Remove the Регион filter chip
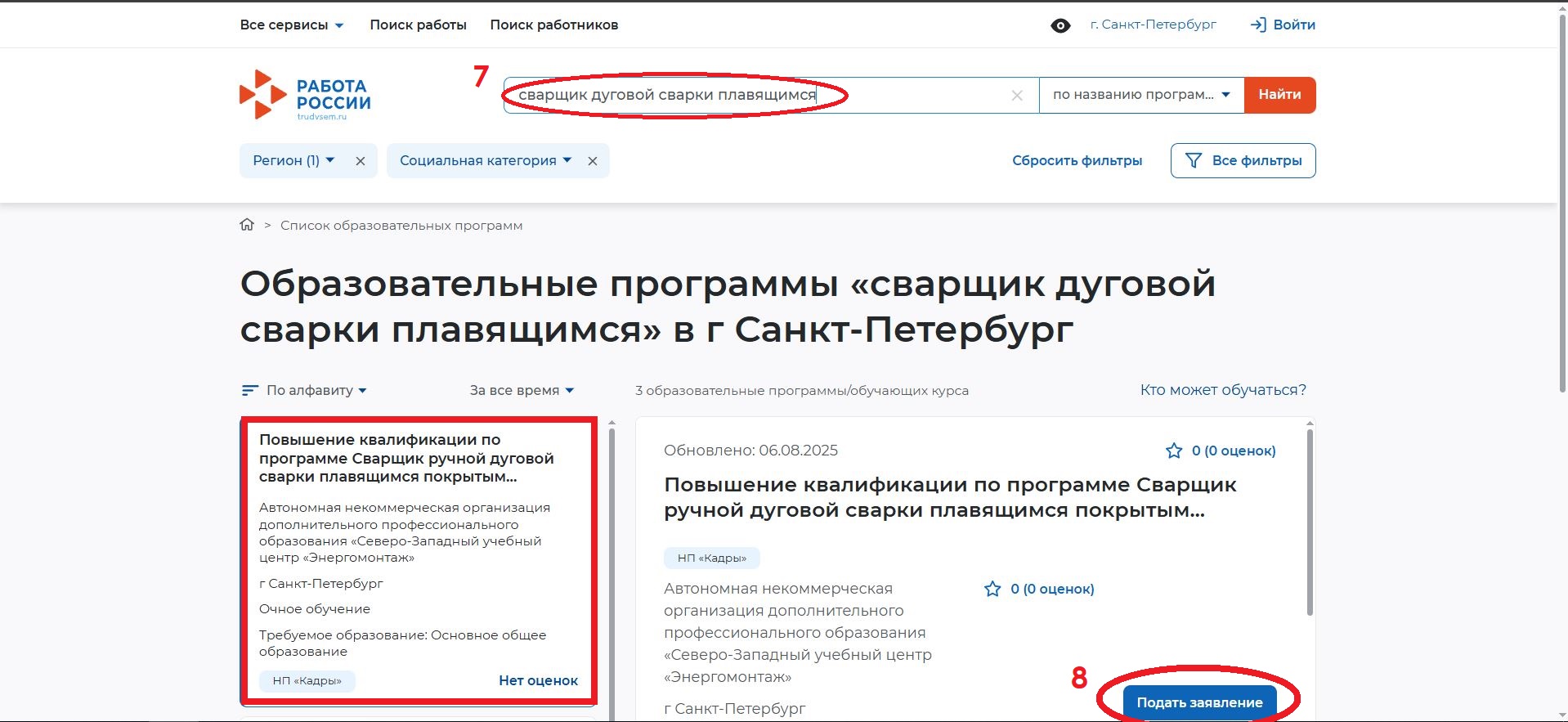Screen dimensions: 1568x722 (x=361, y=161)
